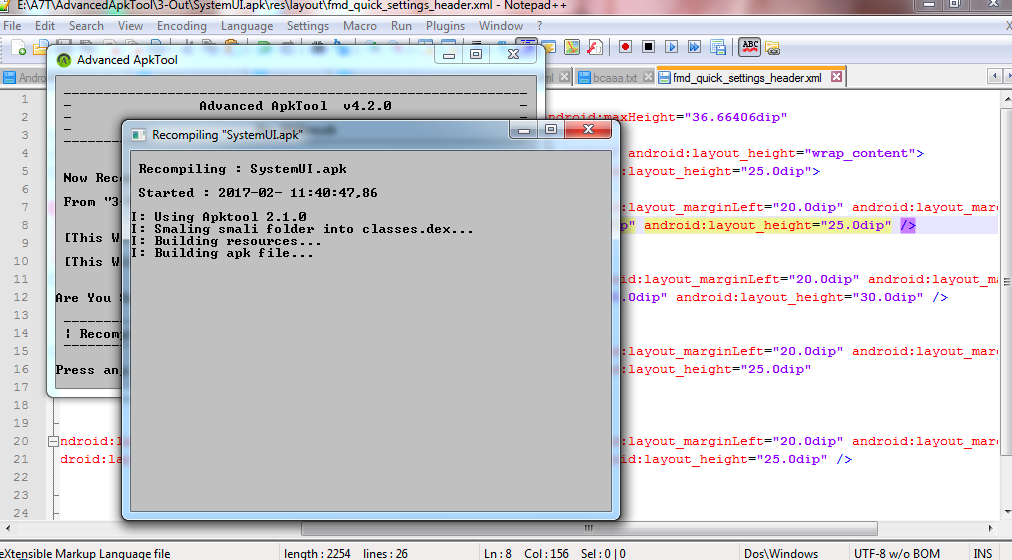Minimize the Recompiling SystemUI.apk window
The height and width of the screenshot is (560, 1012).
coord(524,130)
